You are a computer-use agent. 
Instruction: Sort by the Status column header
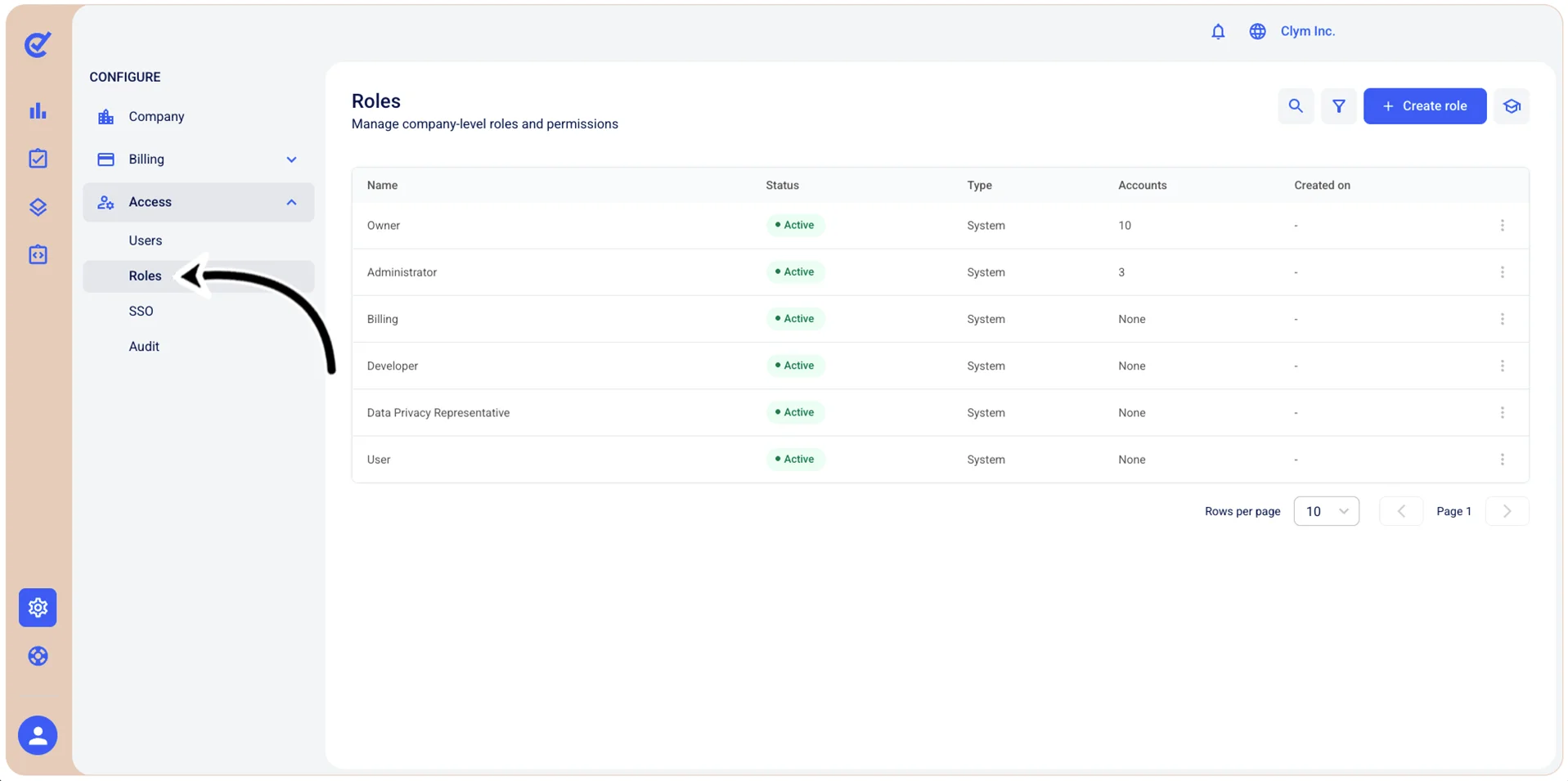click(x=782, y=186)
